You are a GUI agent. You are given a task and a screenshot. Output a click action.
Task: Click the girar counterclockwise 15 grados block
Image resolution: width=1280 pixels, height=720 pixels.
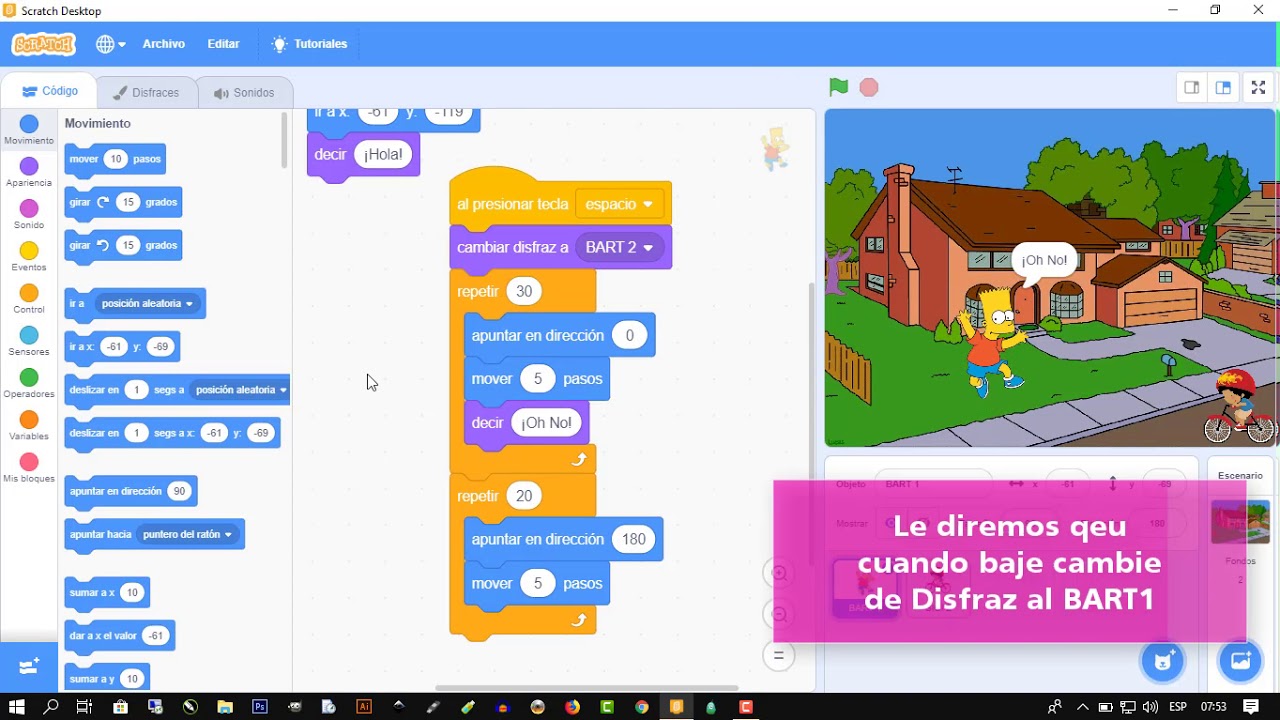[x=123, y=245]
